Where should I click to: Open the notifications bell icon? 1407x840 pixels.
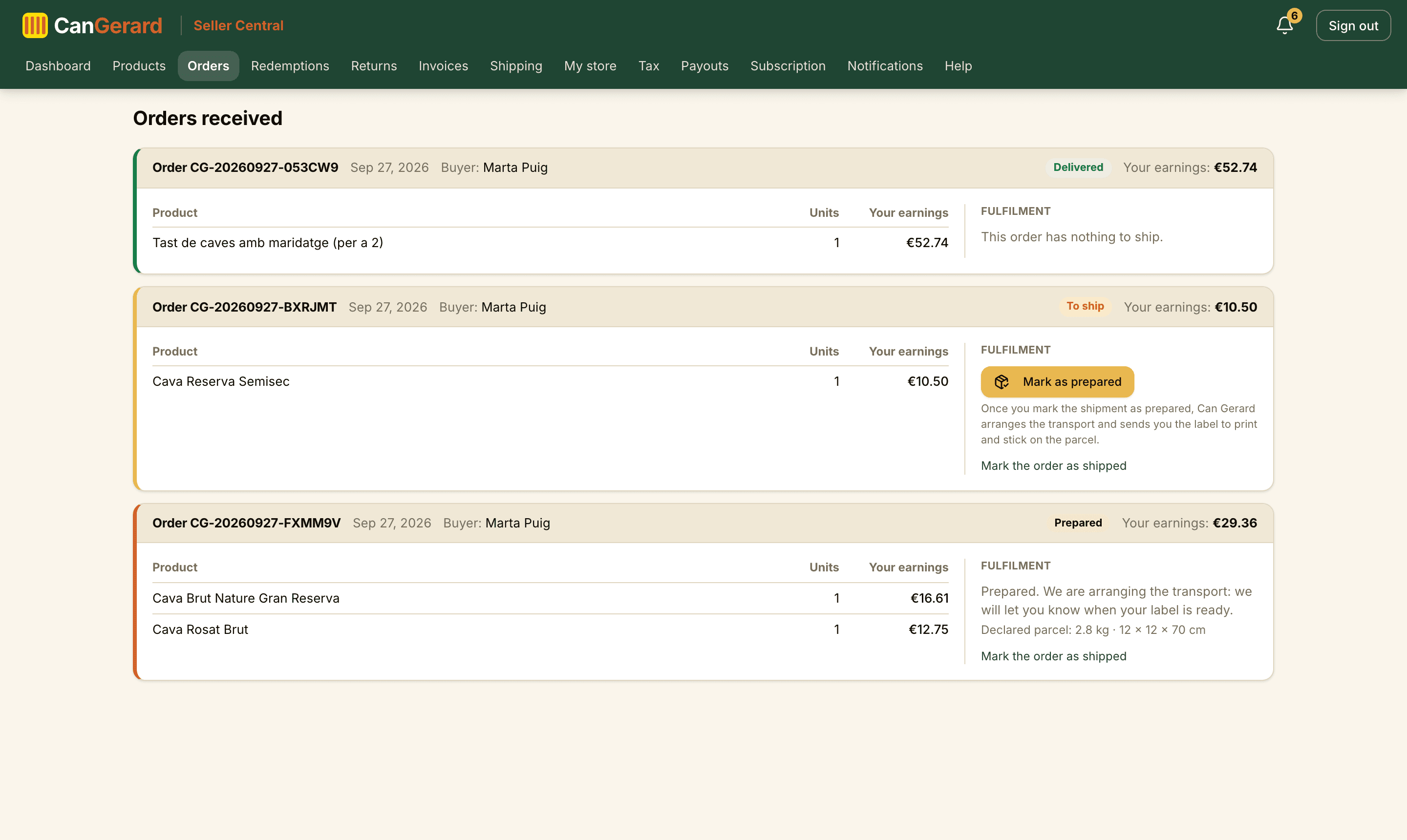coord(1284,25)
